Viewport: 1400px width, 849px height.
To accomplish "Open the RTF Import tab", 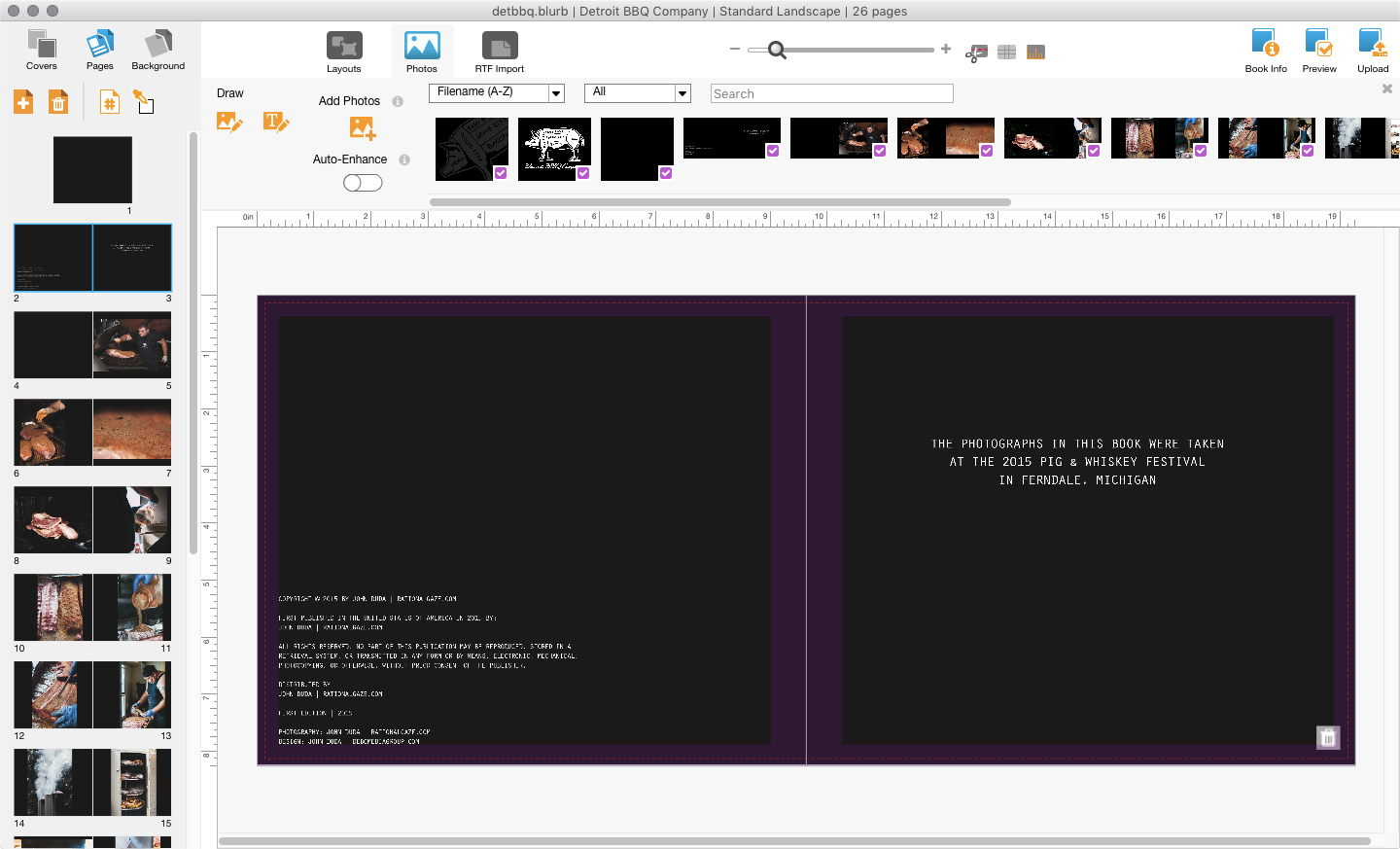I will coord(500,53).
